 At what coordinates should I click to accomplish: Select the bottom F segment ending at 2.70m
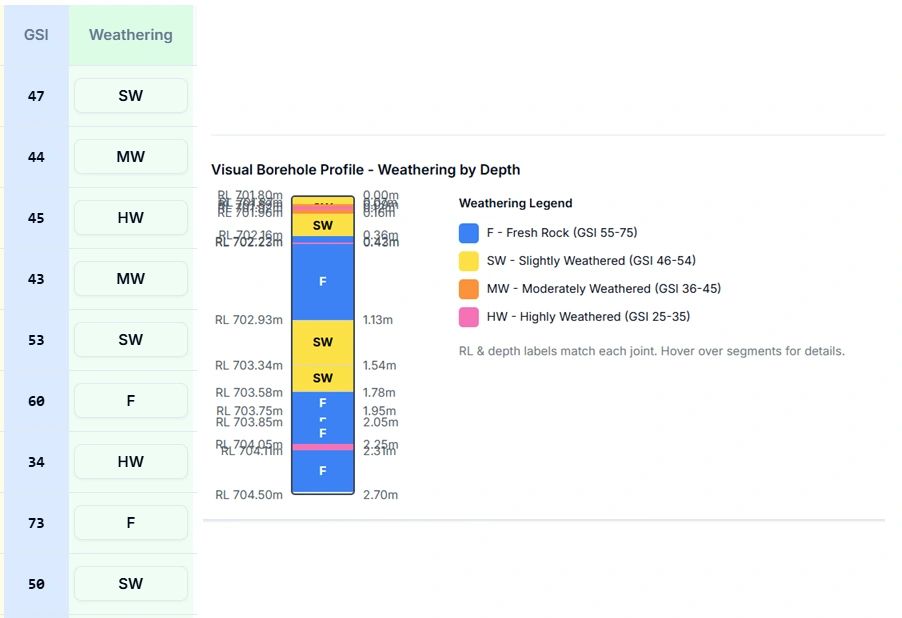click(x=323, y=471)
